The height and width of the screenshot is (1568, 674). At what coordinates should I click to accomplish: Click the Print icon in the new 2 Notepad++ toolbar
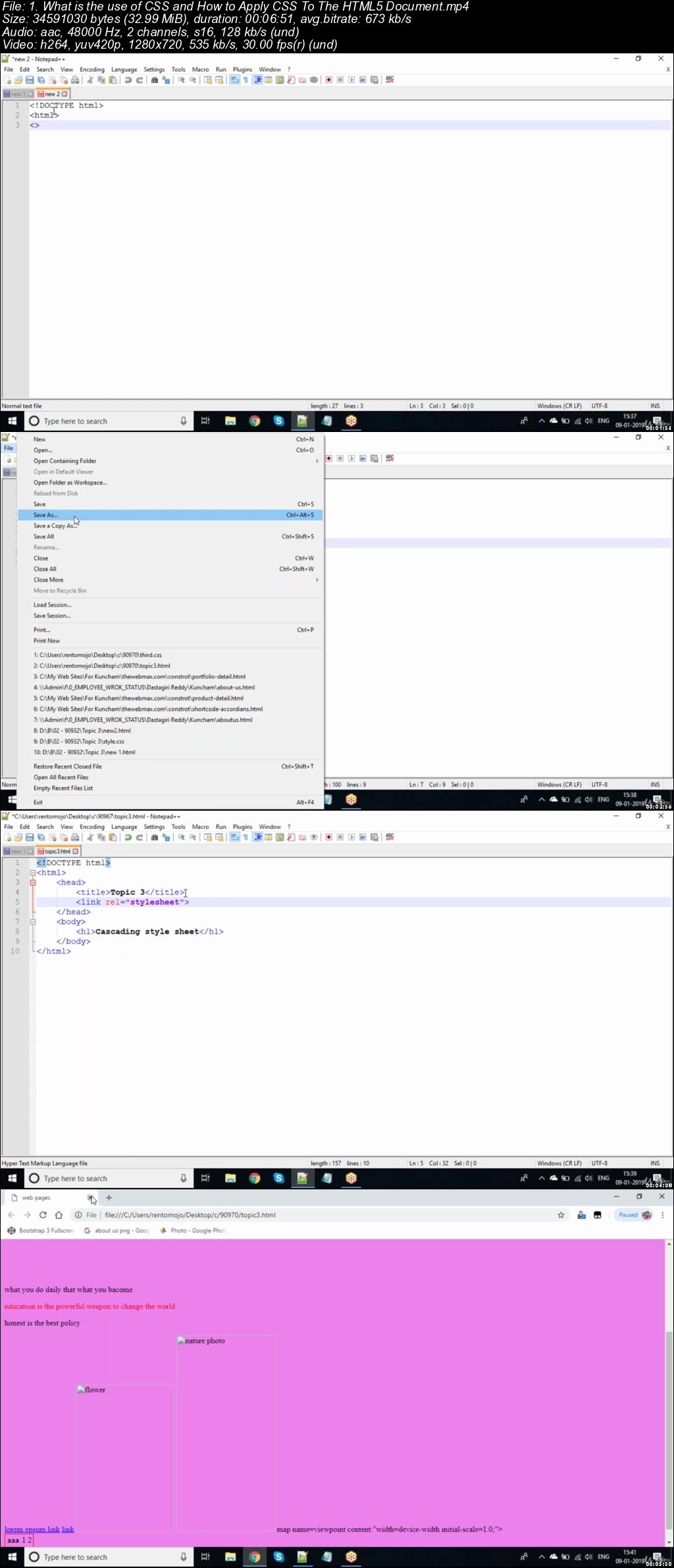pos(75,80)
